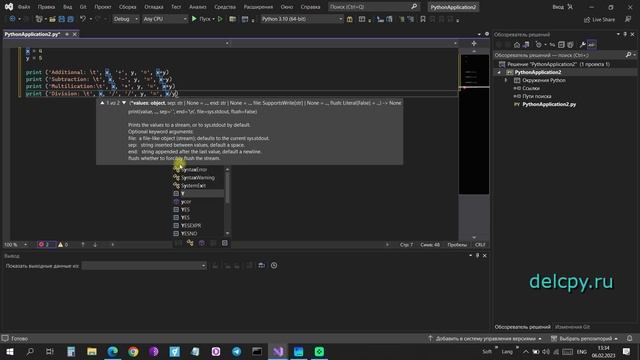
Task: Collapse all icon in Solution Explorer toolbar
Action: tap(561, 44)
